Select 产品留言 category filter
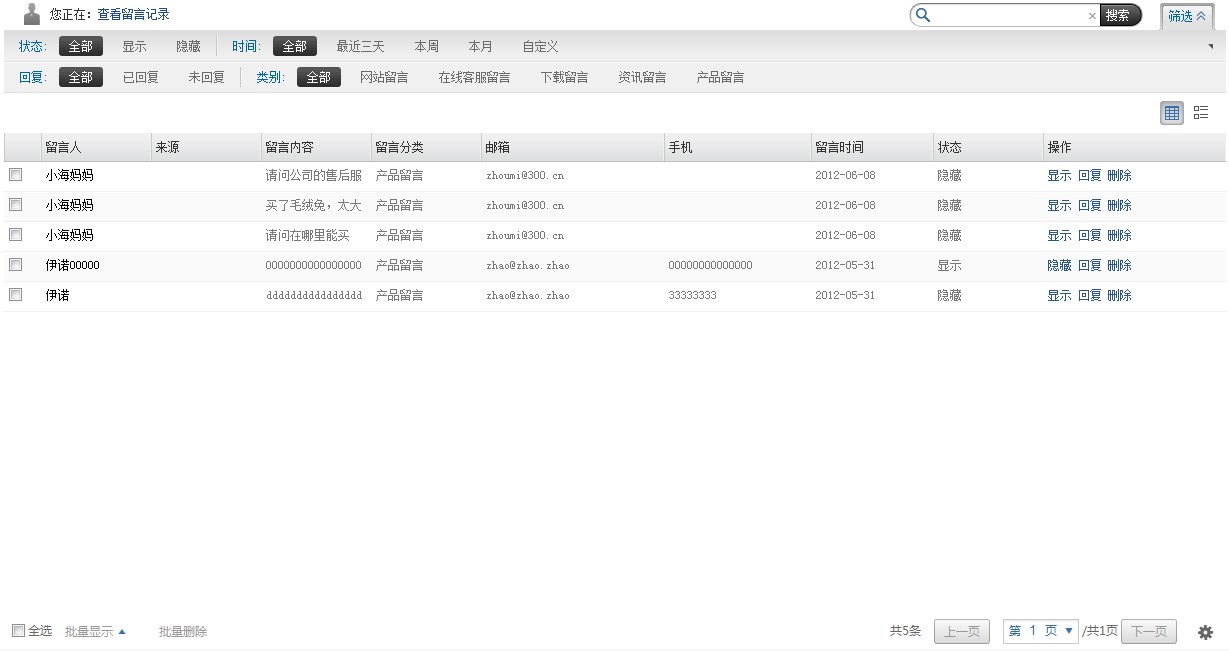1229x651 pixels. [x=720, y=77]
